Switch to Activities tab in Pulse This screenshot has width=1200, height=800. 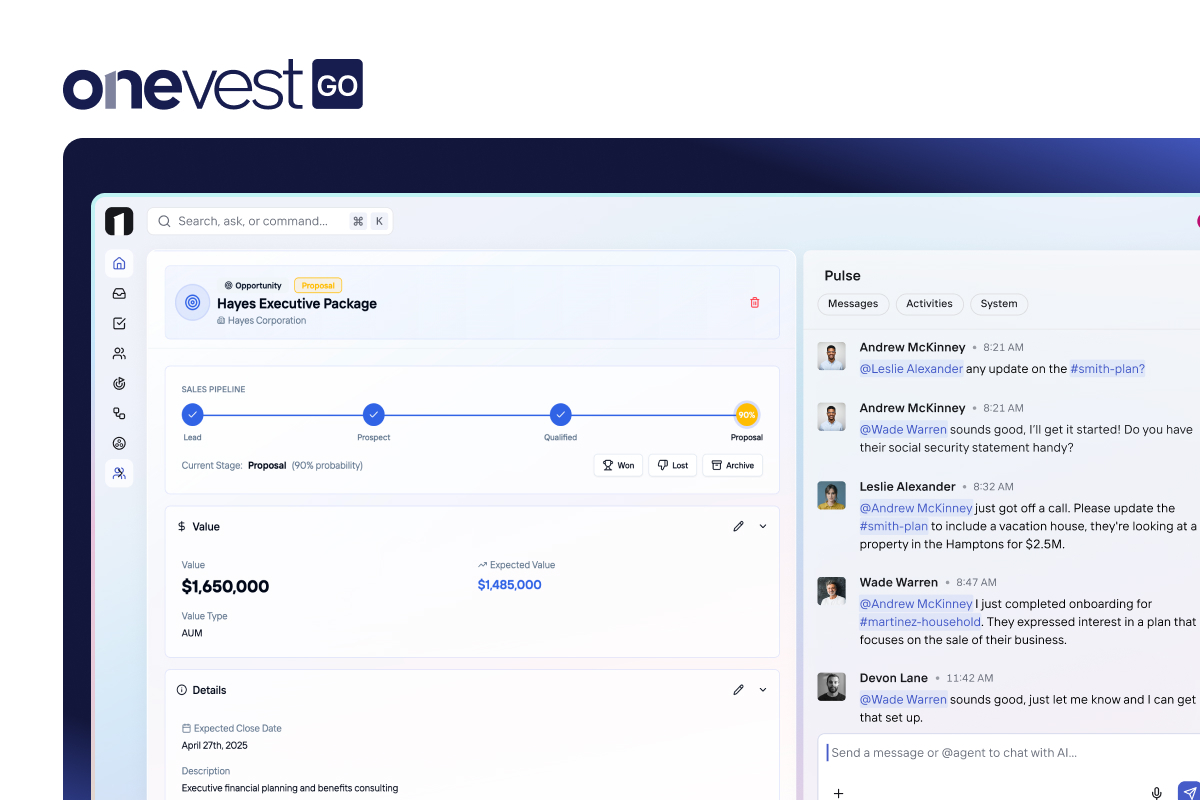point(929,304)
